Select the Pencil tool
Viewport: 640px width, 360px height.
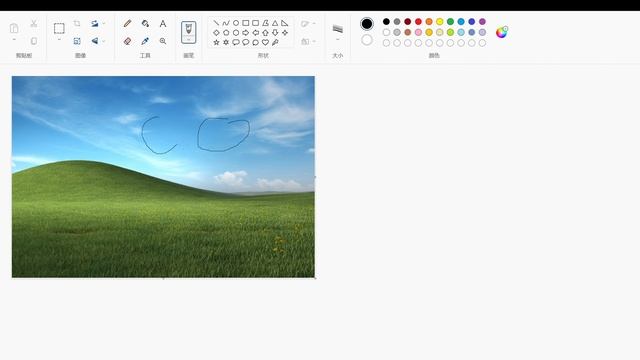point(127,24)
